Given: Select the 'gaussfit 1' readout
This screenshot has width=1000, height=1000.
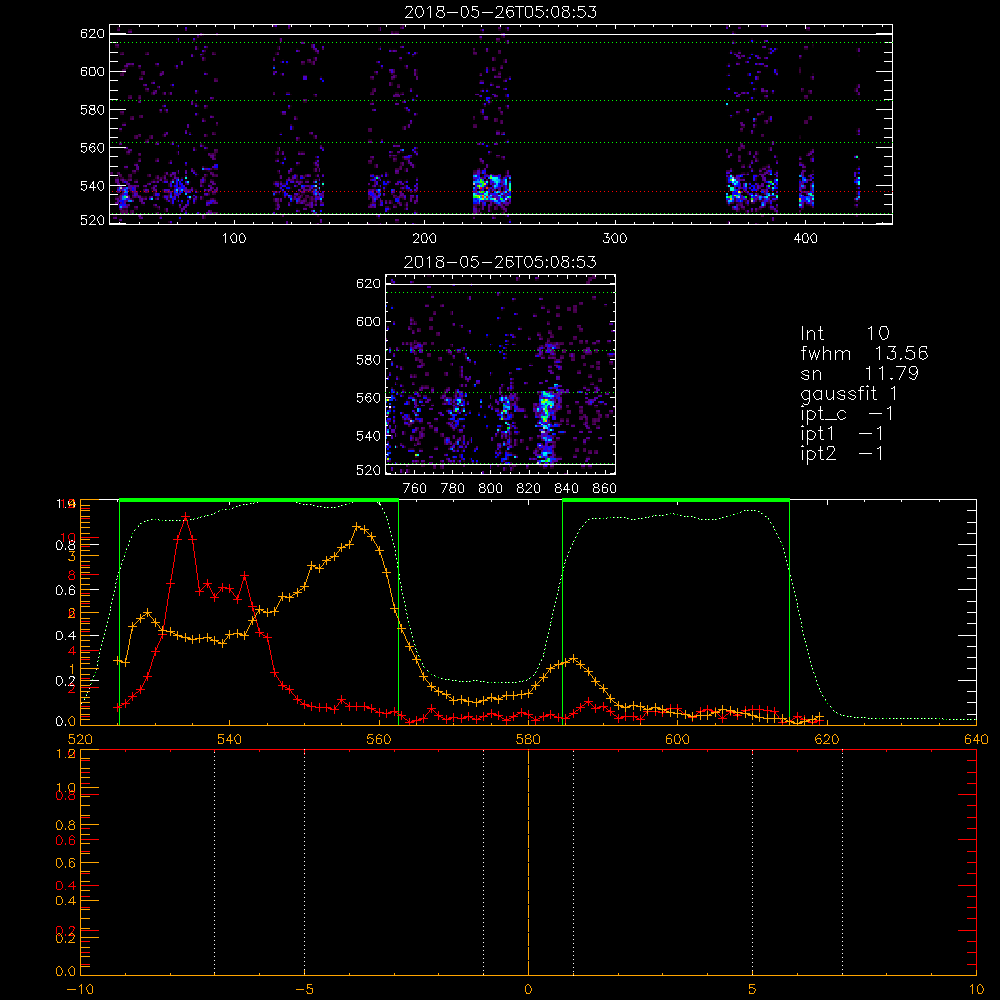Looking at the screenshot, I should tap(849, 393).
